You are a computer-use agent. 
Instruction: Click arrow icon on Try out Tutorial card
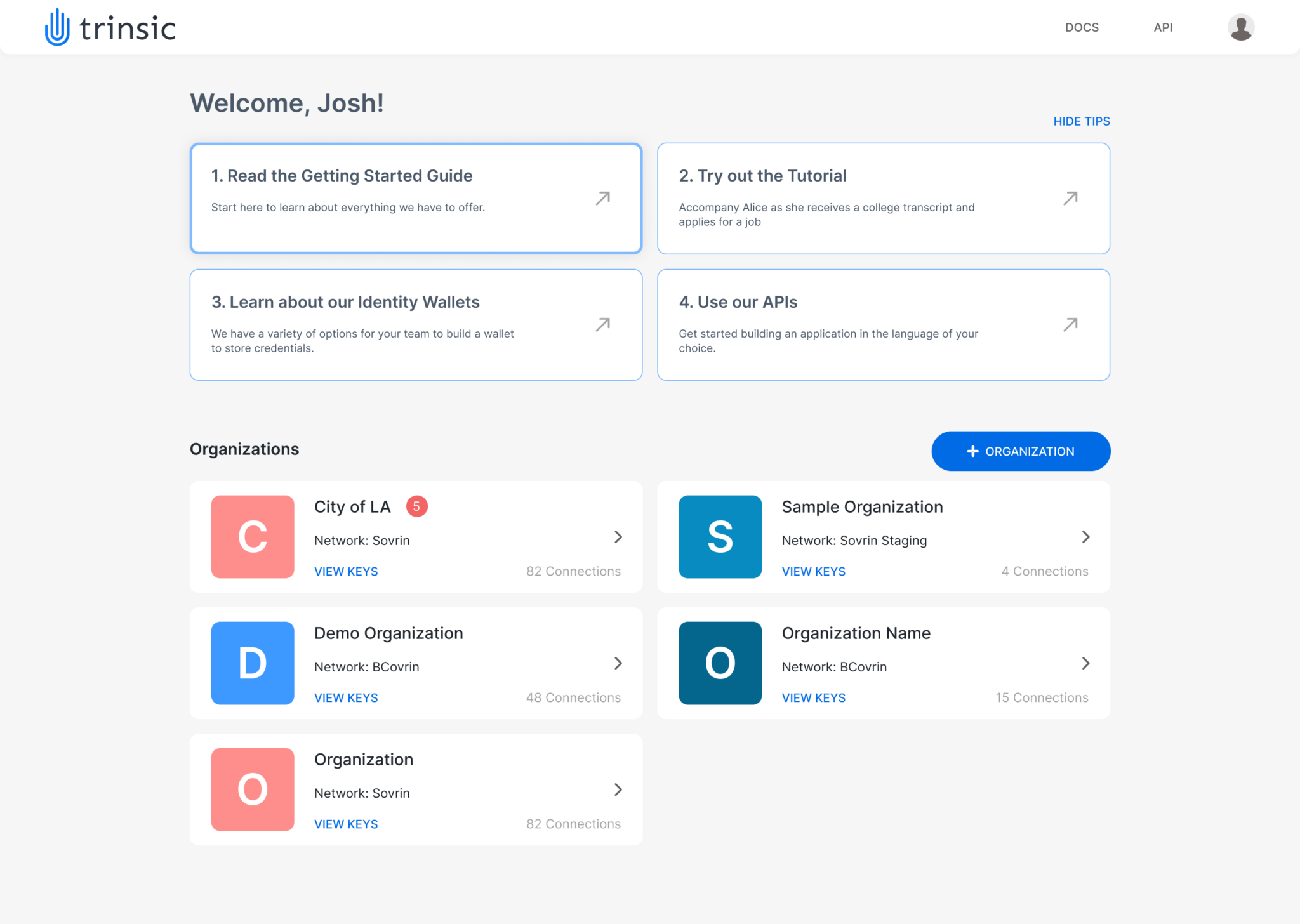pos(1070,198)
